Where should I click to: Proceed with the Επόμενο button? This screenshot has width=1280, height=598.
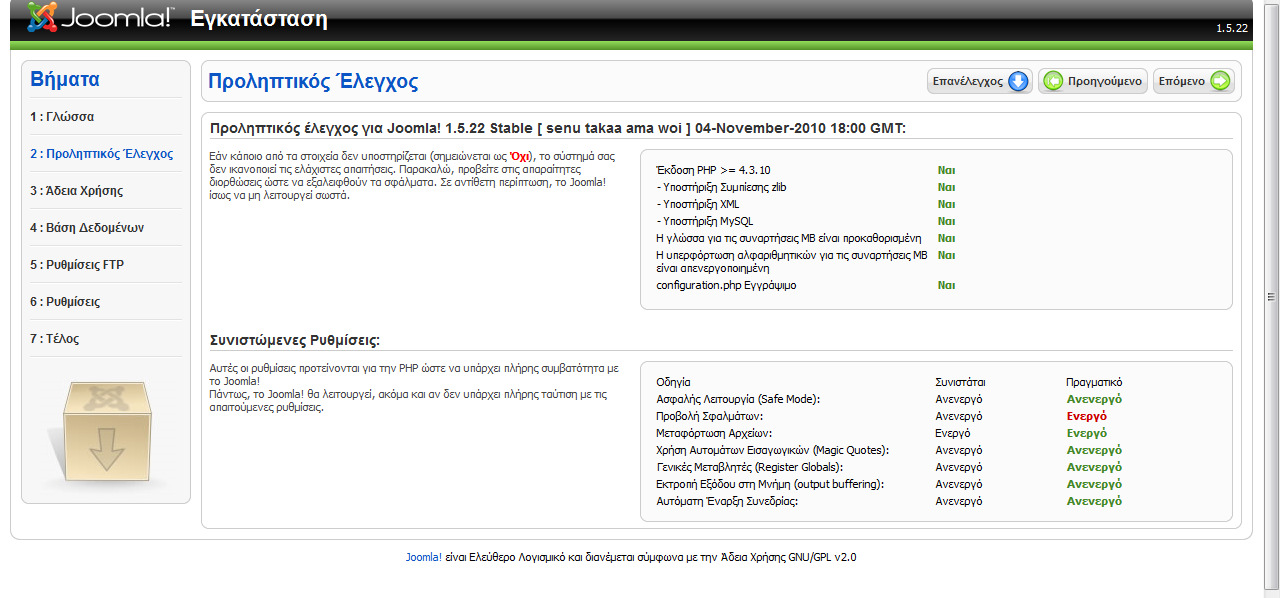pyautogui.click(x=1194, y=81)
